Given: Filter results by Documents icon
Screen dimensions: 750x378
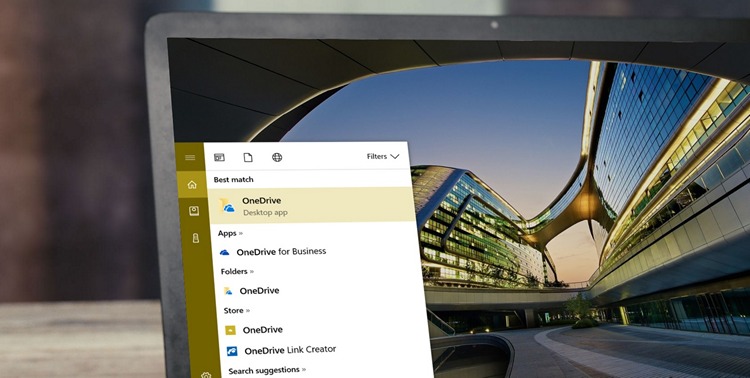Looking at the screenshot, I should tap(248, 157).
